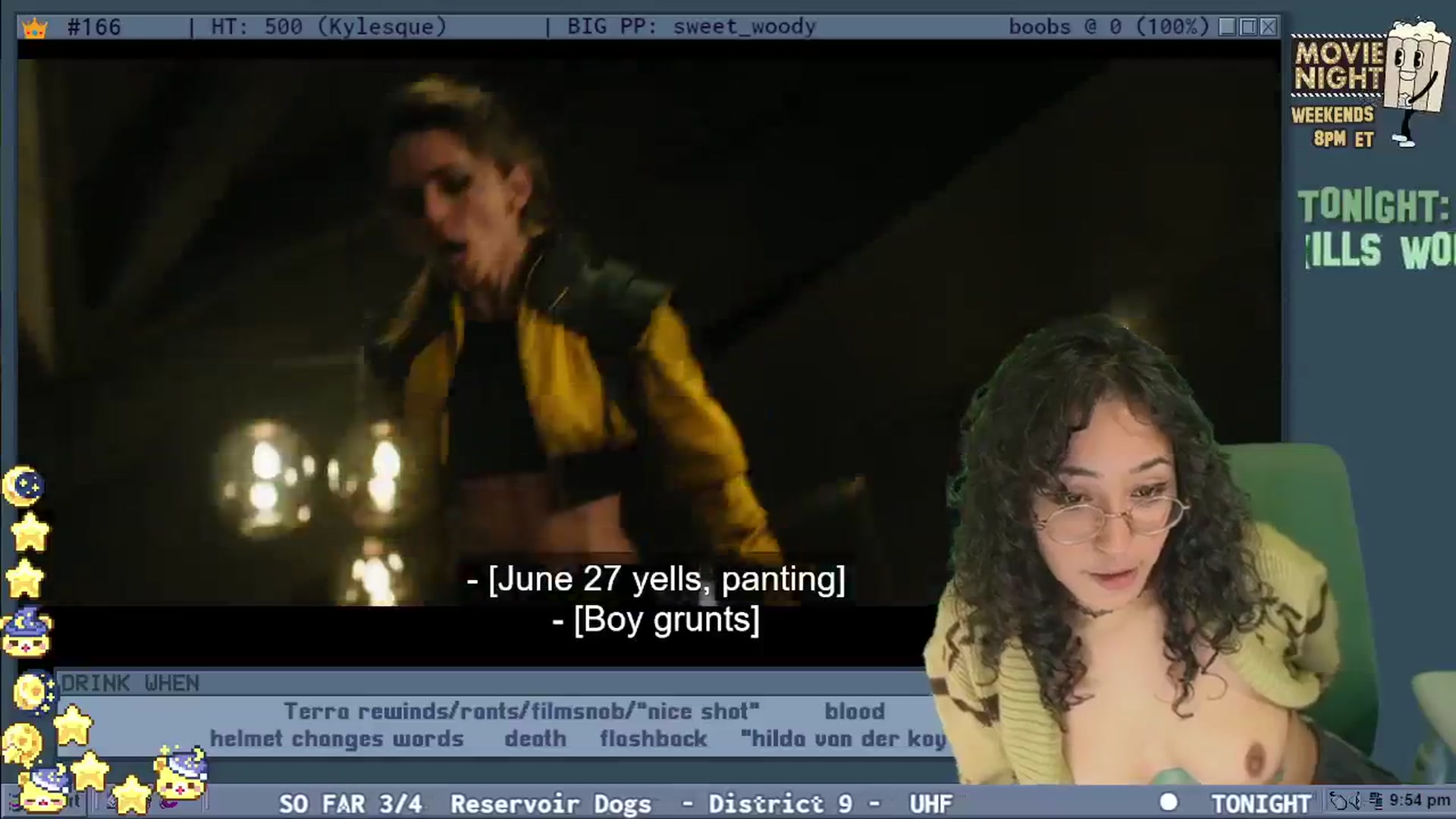Click the 'TONIGHT' label in the taskbar
This screenshot has height=819, width=1456.
tap(1260, 804)
